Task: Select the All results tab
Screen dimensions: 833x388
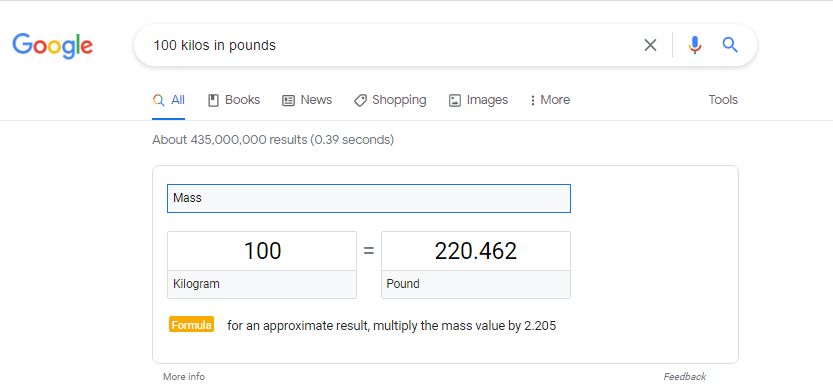Action: pos(169,100)
